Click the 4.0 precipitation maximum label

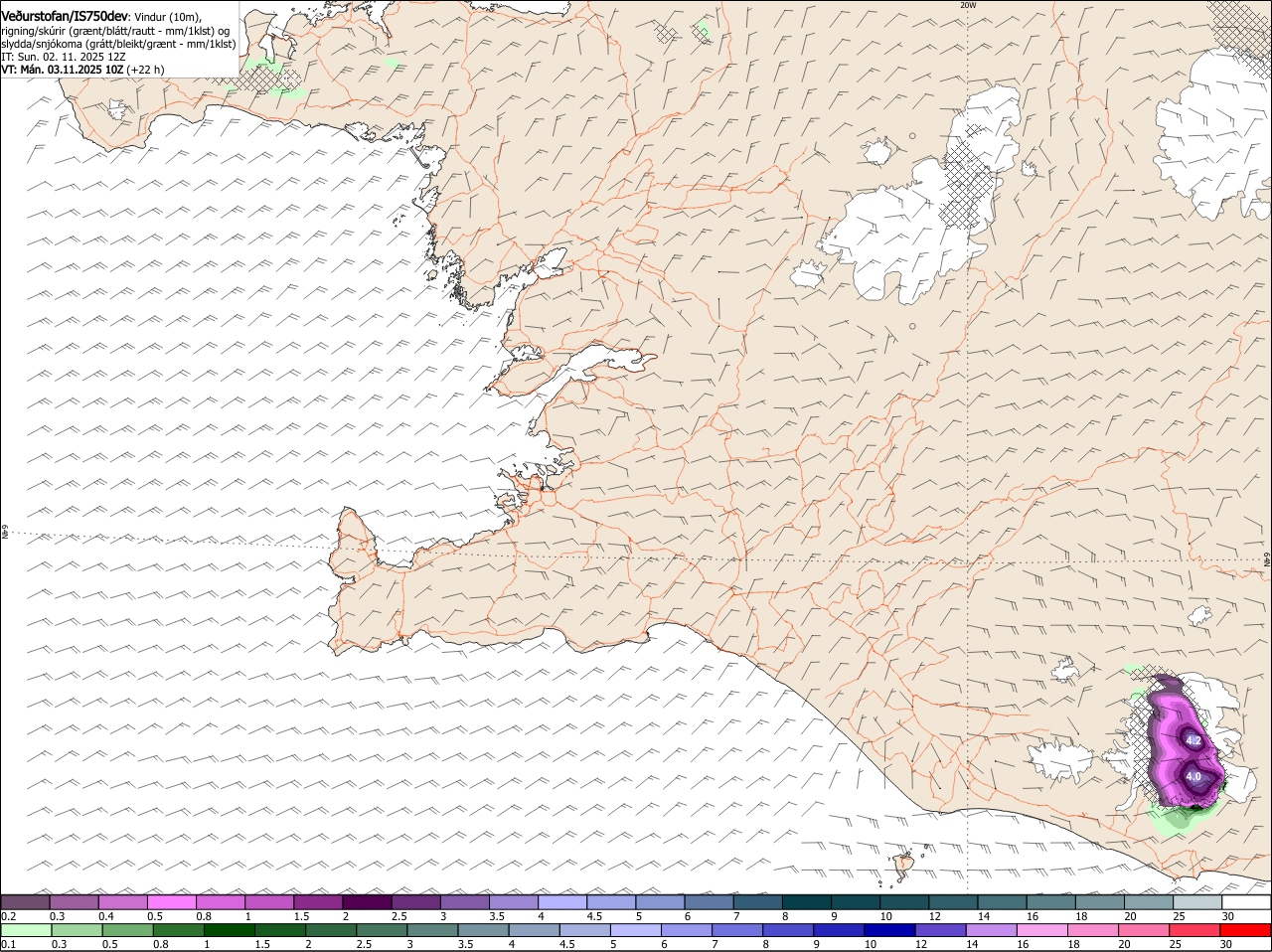pos(1193,776)
